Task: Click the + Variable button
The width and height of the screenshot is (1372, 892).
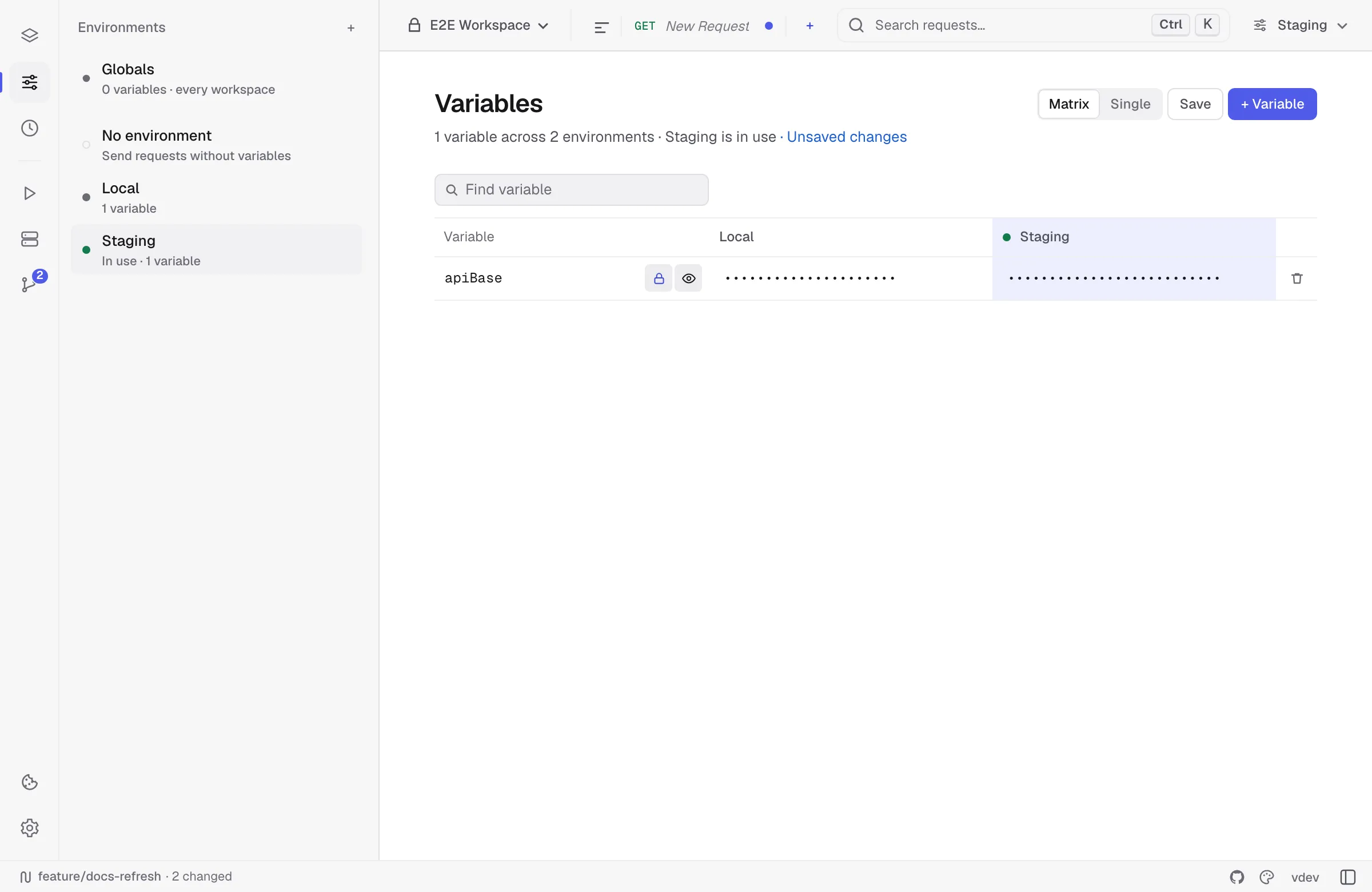Action: point(1271,104)
